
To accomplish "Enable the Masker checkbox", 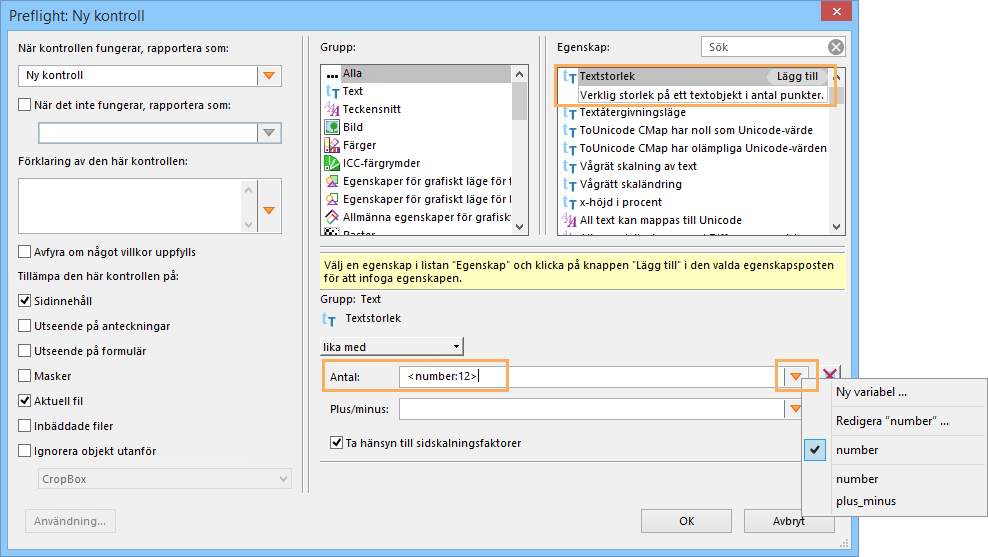I will [x=26, y=376].
